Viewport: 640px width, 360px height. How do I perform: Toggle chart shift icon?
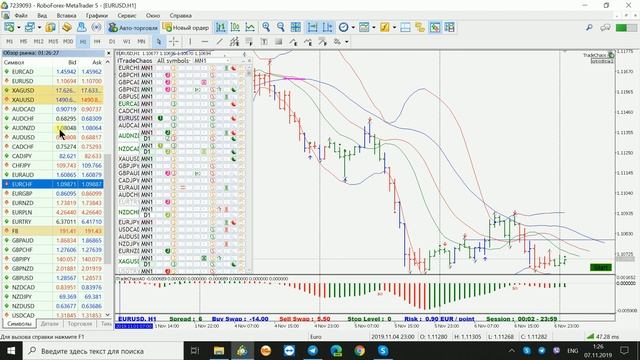327,27
